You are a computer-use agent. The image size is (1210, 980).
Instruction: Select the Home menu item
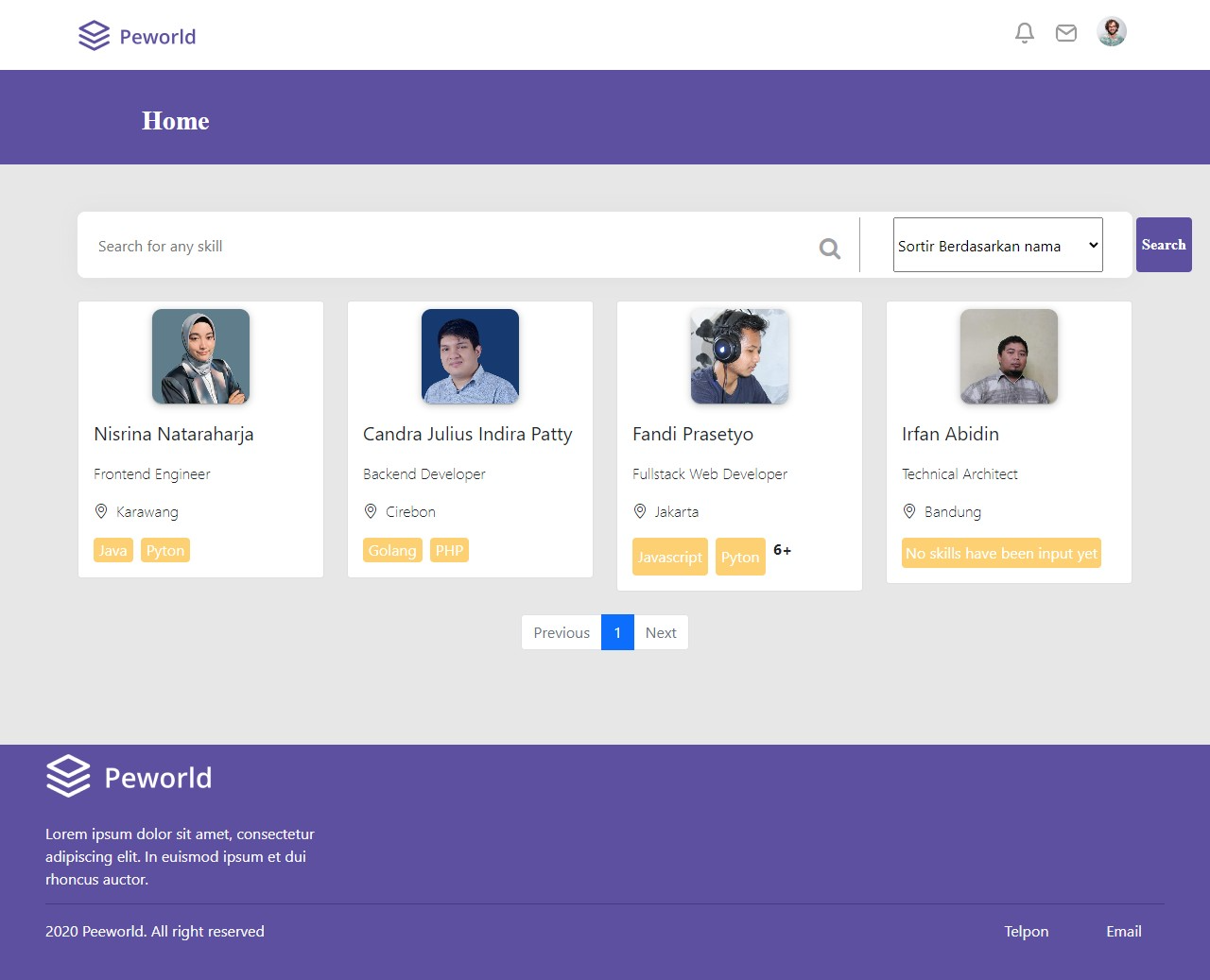[175, 120]
